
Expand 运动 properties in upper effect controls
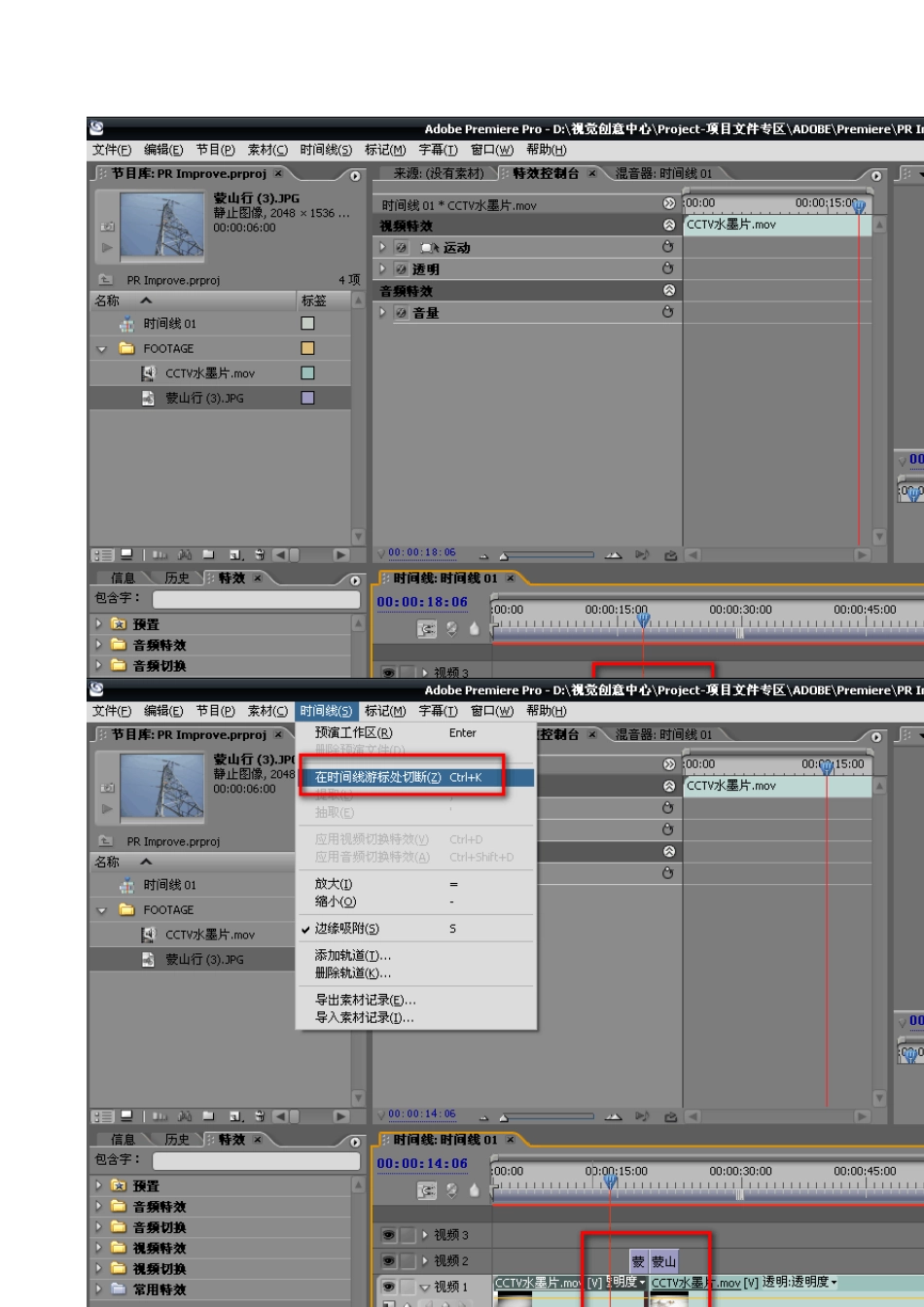coord(383,248)
